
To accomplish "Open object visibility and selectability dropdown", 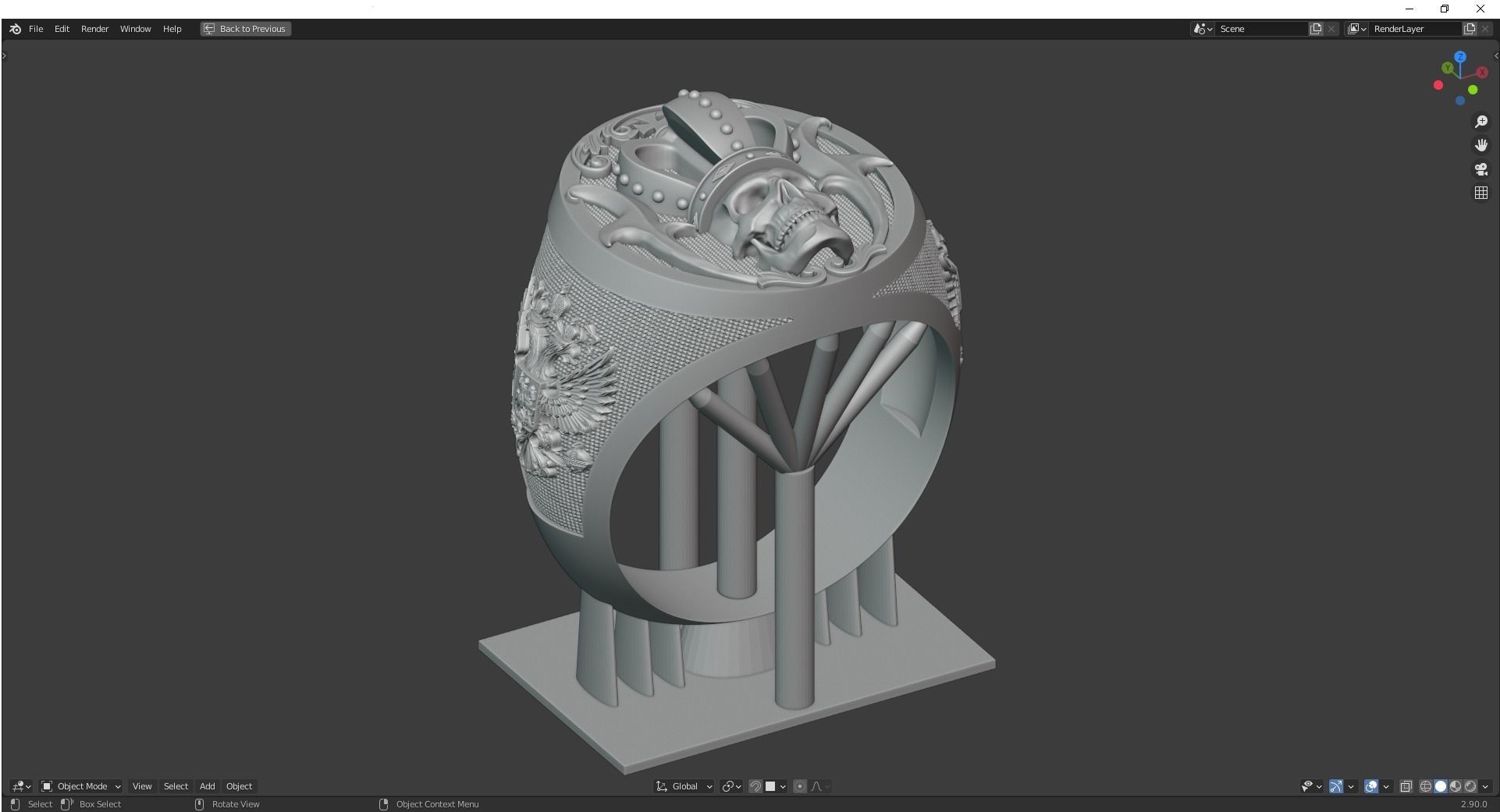I will click(x=1311, y=786).
